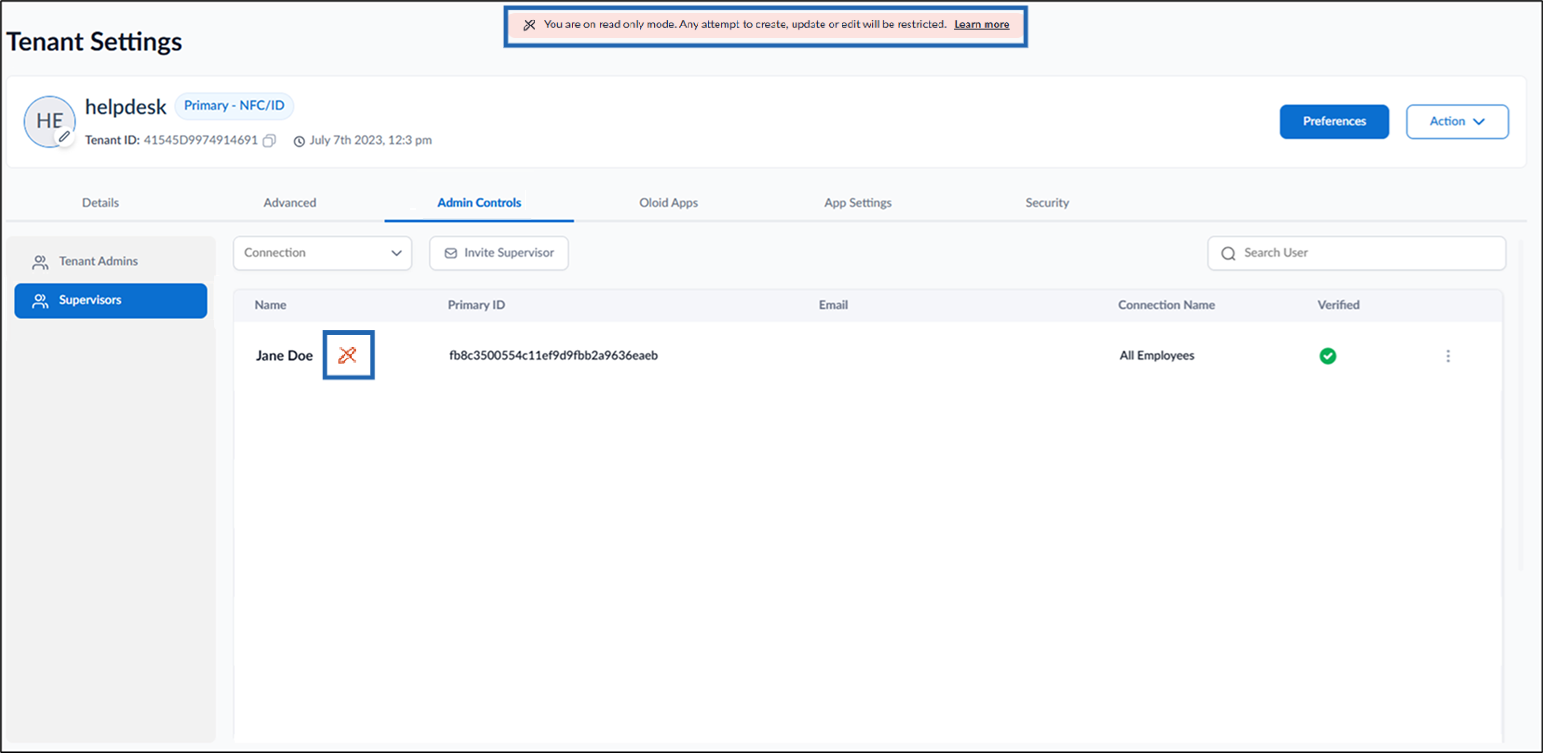Viewport: 1543px width, 753px height.
Task: Click the helpdesk tenant name
Action: pyautogui.click(x=126, y=107)
